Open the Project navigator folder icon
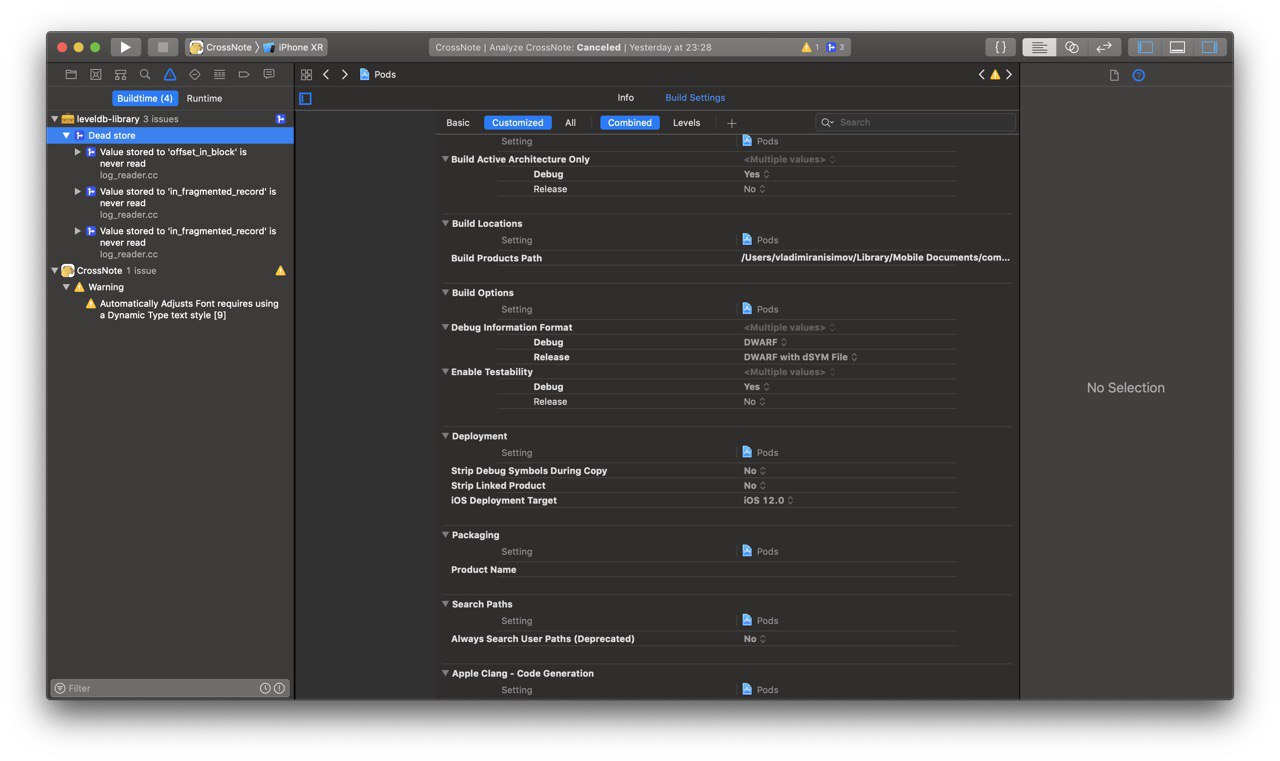Image resolution: width=1280 pixels, height=761 pixels. [71, 75]
